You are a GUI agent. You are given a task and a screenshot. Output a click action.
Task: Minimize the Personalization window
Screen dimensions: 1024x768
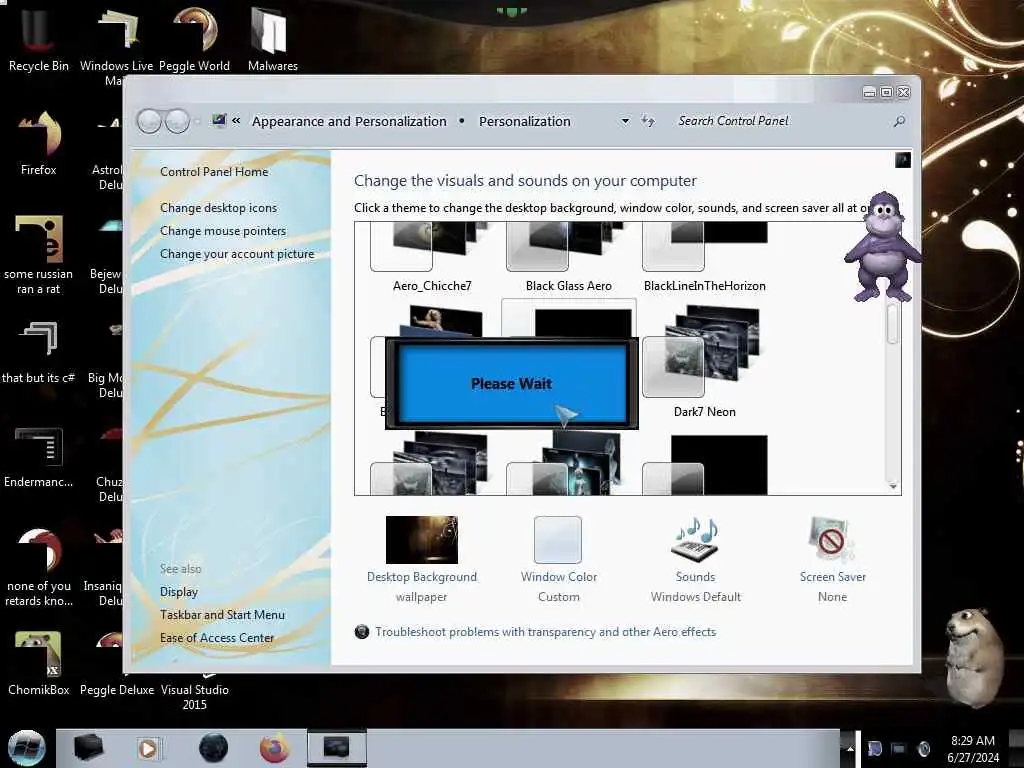coord(869,92)
